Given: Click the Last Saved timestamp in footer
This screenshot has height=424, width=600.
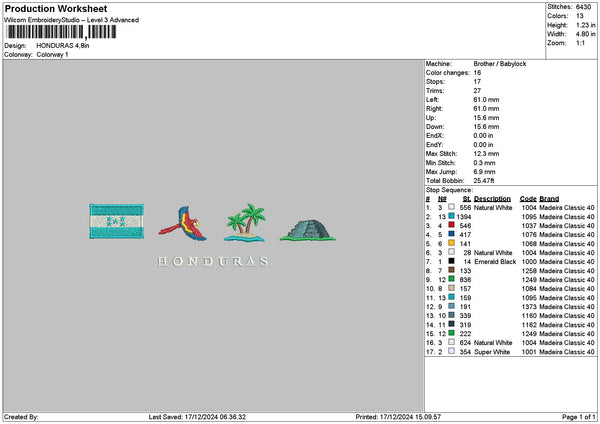Looking at the screenshot, I should click(x=197, y=417).
